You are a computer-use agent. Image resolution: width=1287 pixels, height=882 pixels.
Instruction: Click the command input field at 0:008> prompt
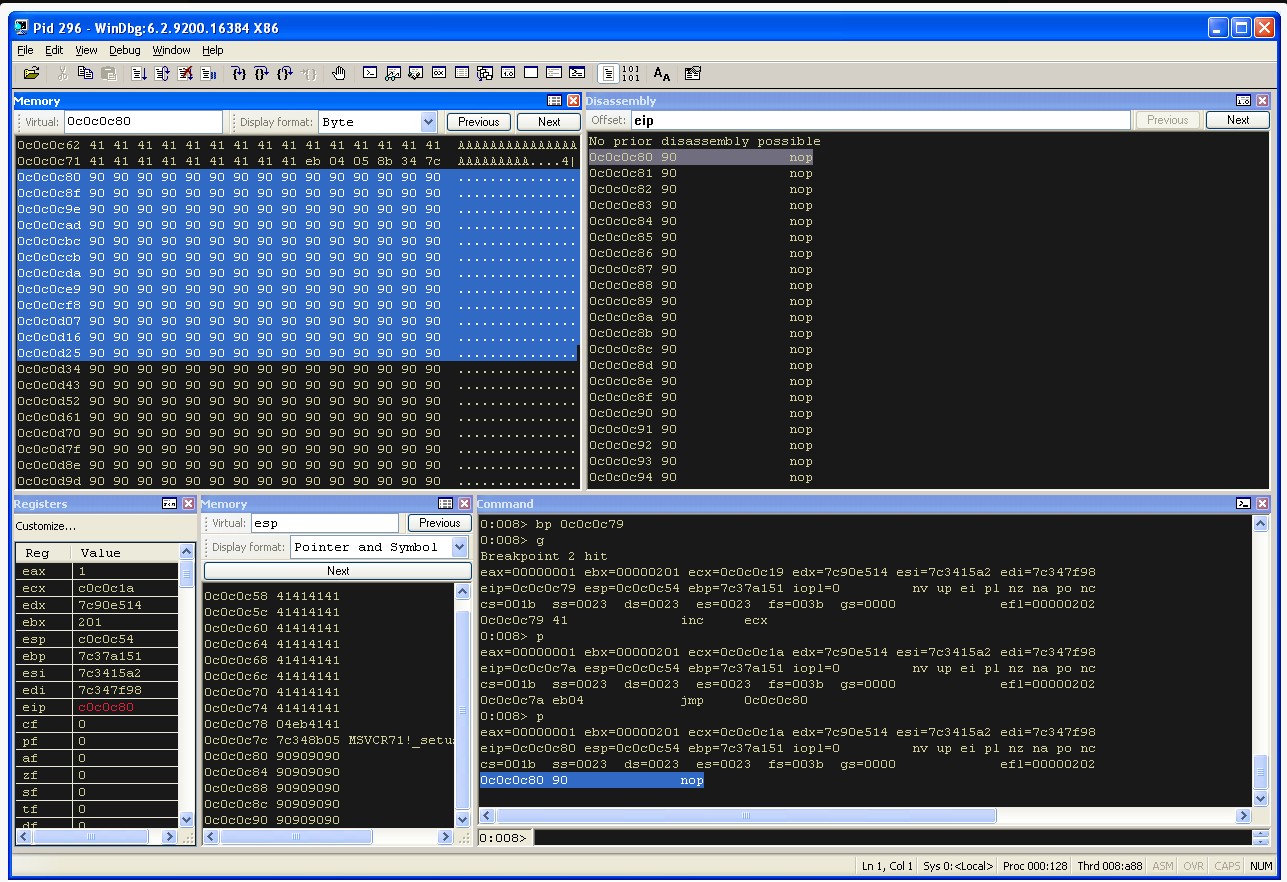[x=892, y=838]
